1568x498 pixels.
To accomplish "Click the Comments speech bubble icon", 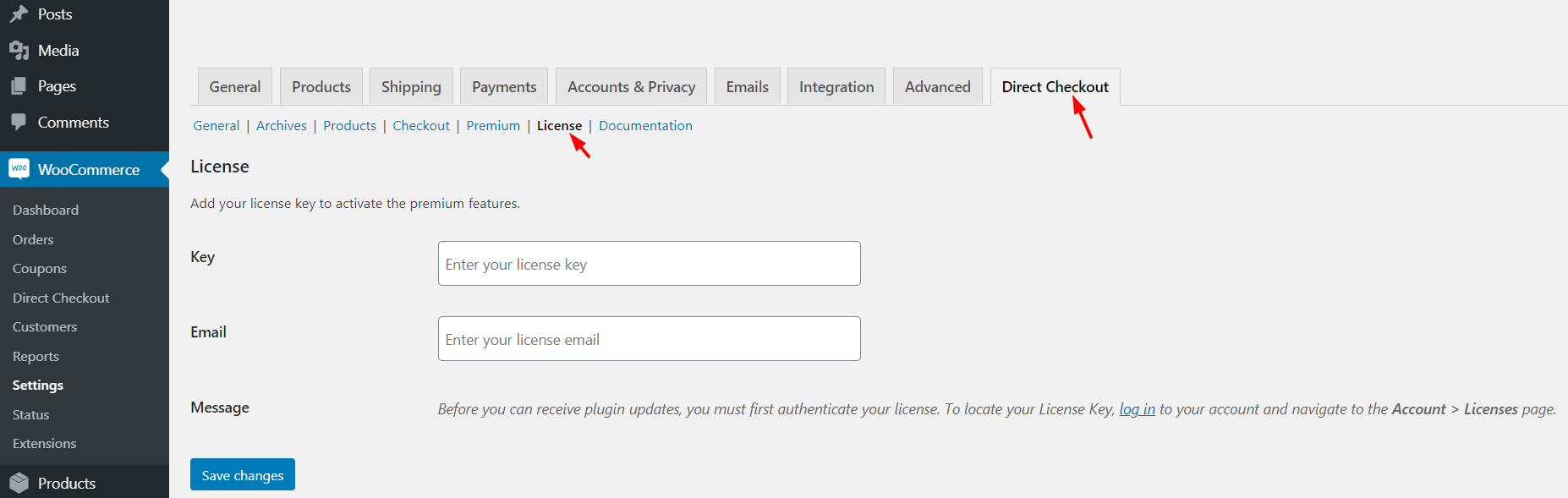I will (x=19, y=123).
